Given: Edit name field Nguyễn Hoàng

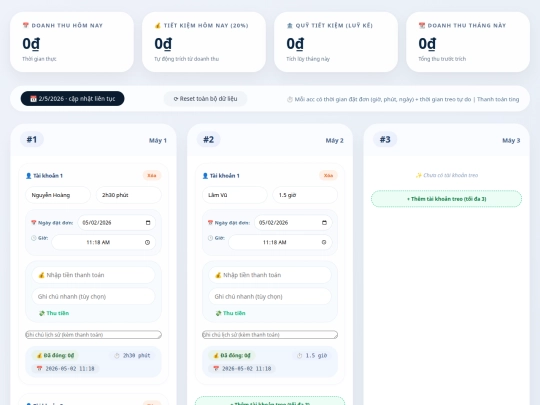Looking at the screenshot, I should point(58,195).
